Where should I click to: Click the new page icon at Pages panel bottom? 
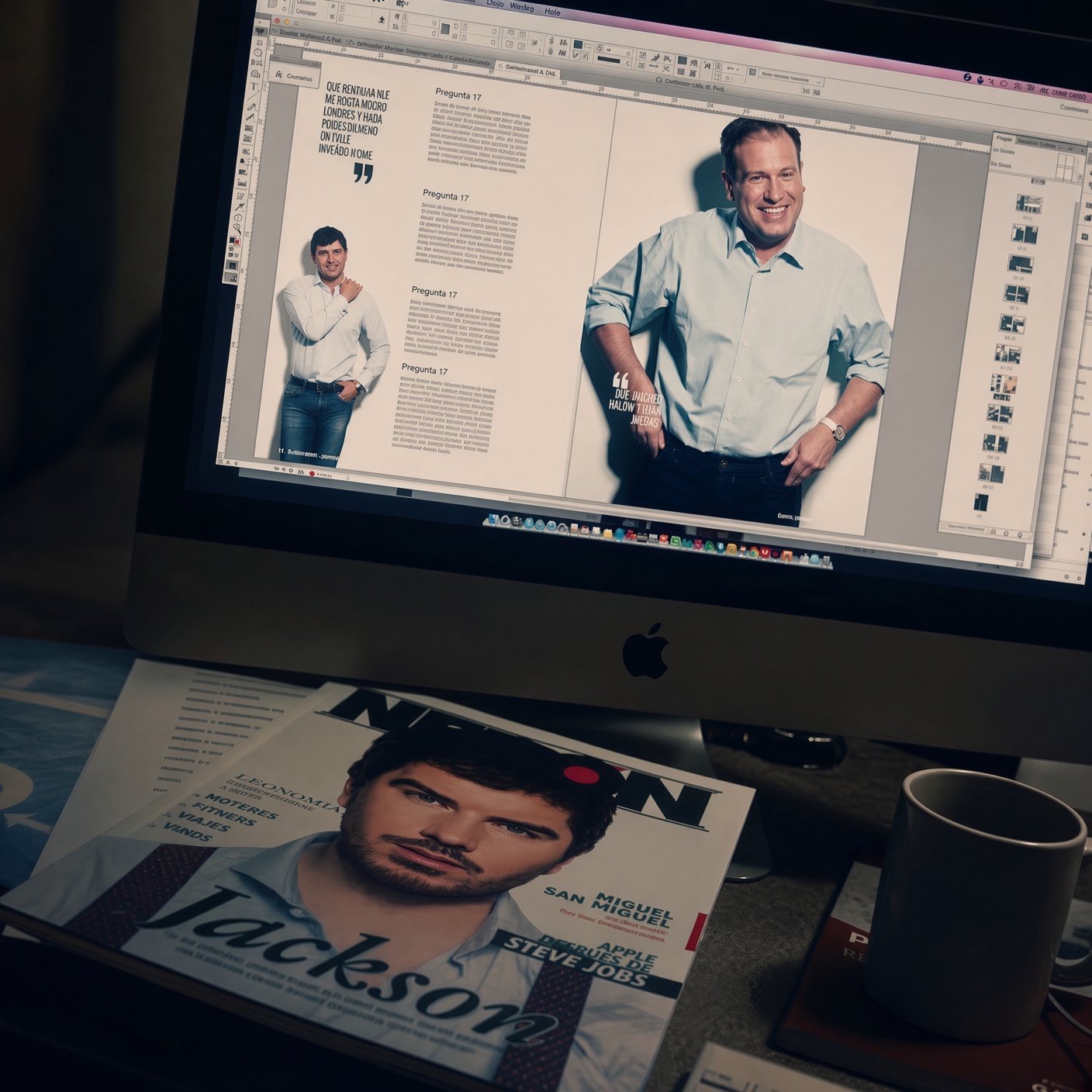click(1007, 534)
